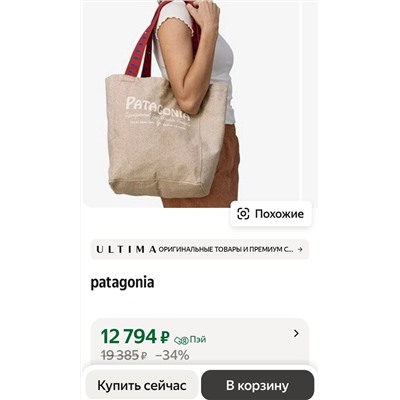Click the crossed-out 19 385 ₽ price

(124, 355)
